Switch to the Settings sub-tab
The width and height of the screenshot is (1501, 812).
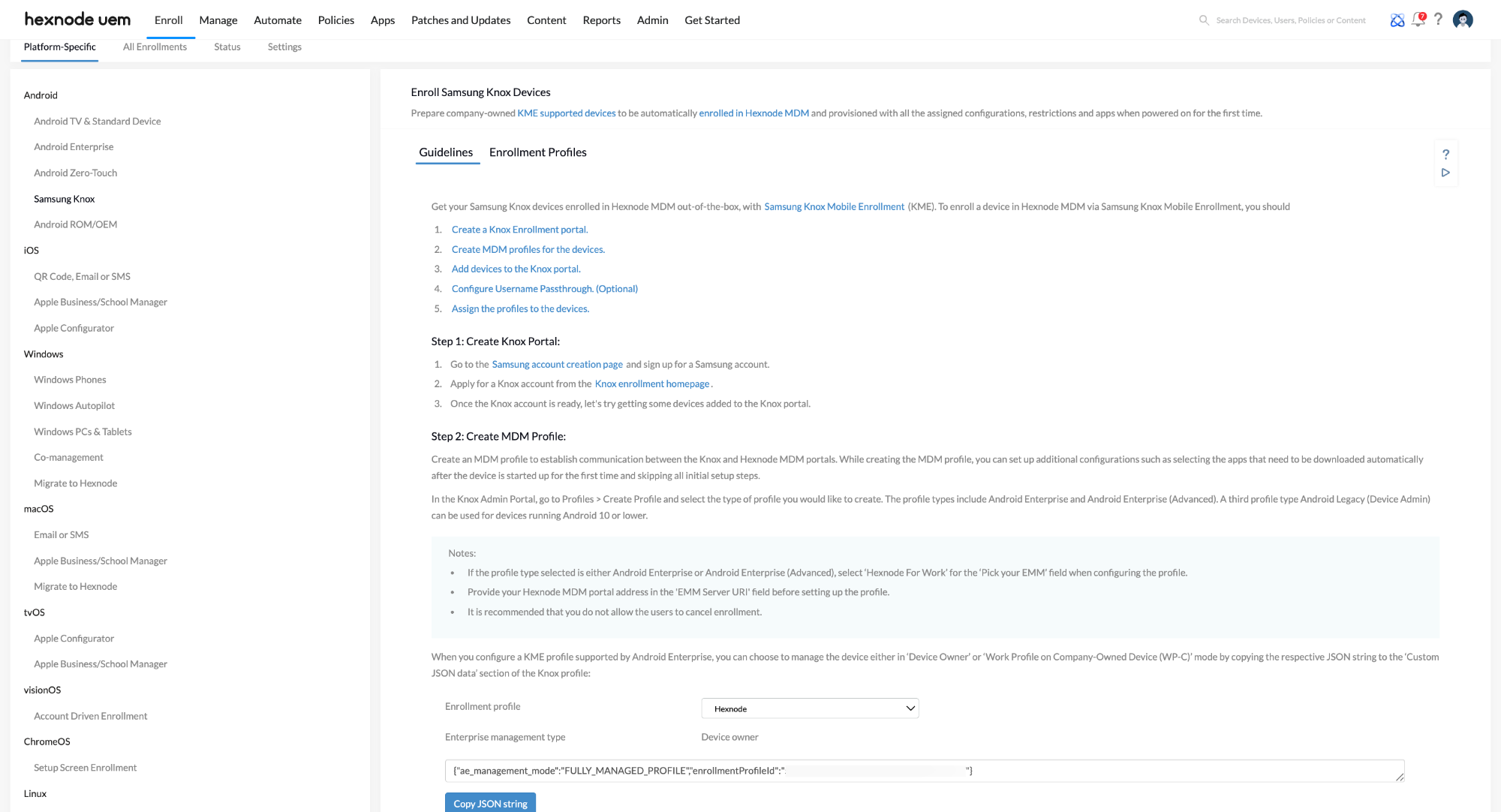click(x=284, y=47)
